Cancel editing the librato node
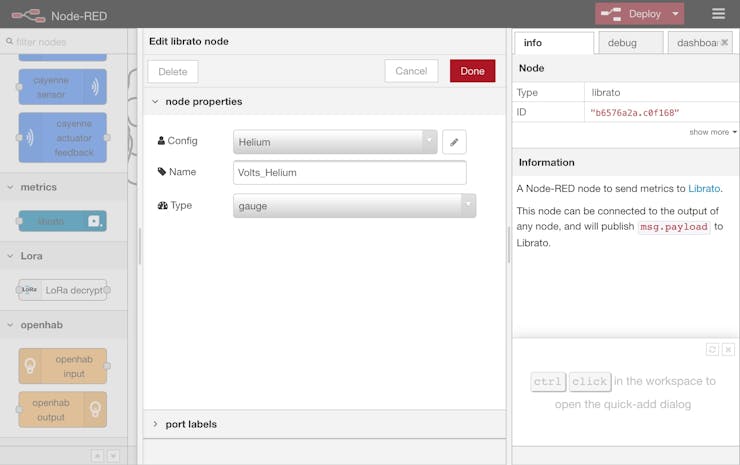The image size is (740, 465). pyautogui.click(x=411, y=71)
